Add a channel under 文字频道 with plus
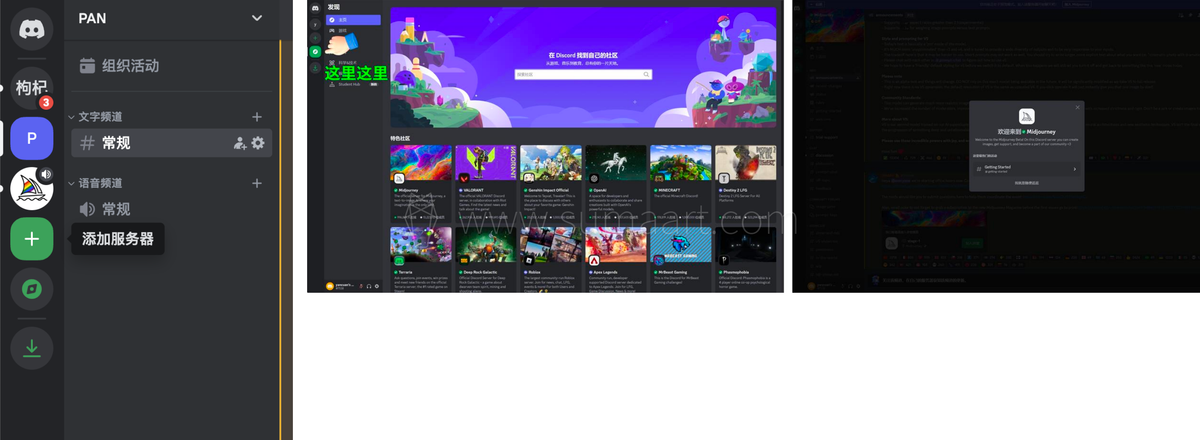Image resolution: width=1200 pixels, height=440 pixels. [x=257, y=117]
